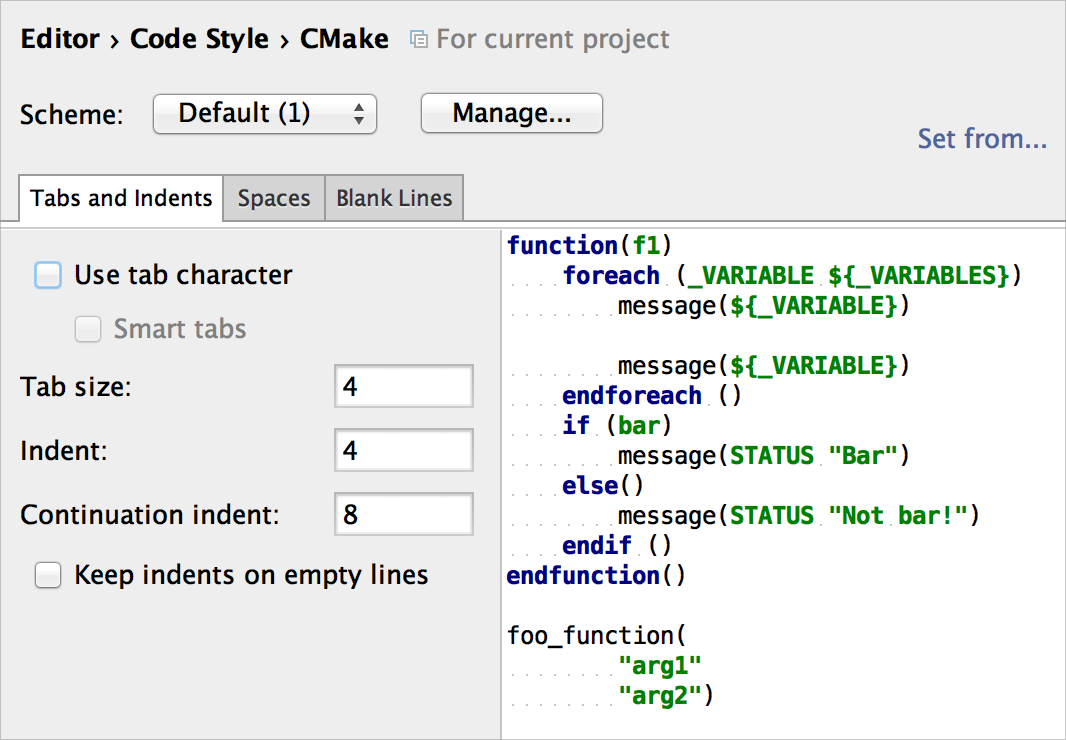Click the 'Tab size' input field
This screenshot has width=1066, height=740.
click(404, 386)
